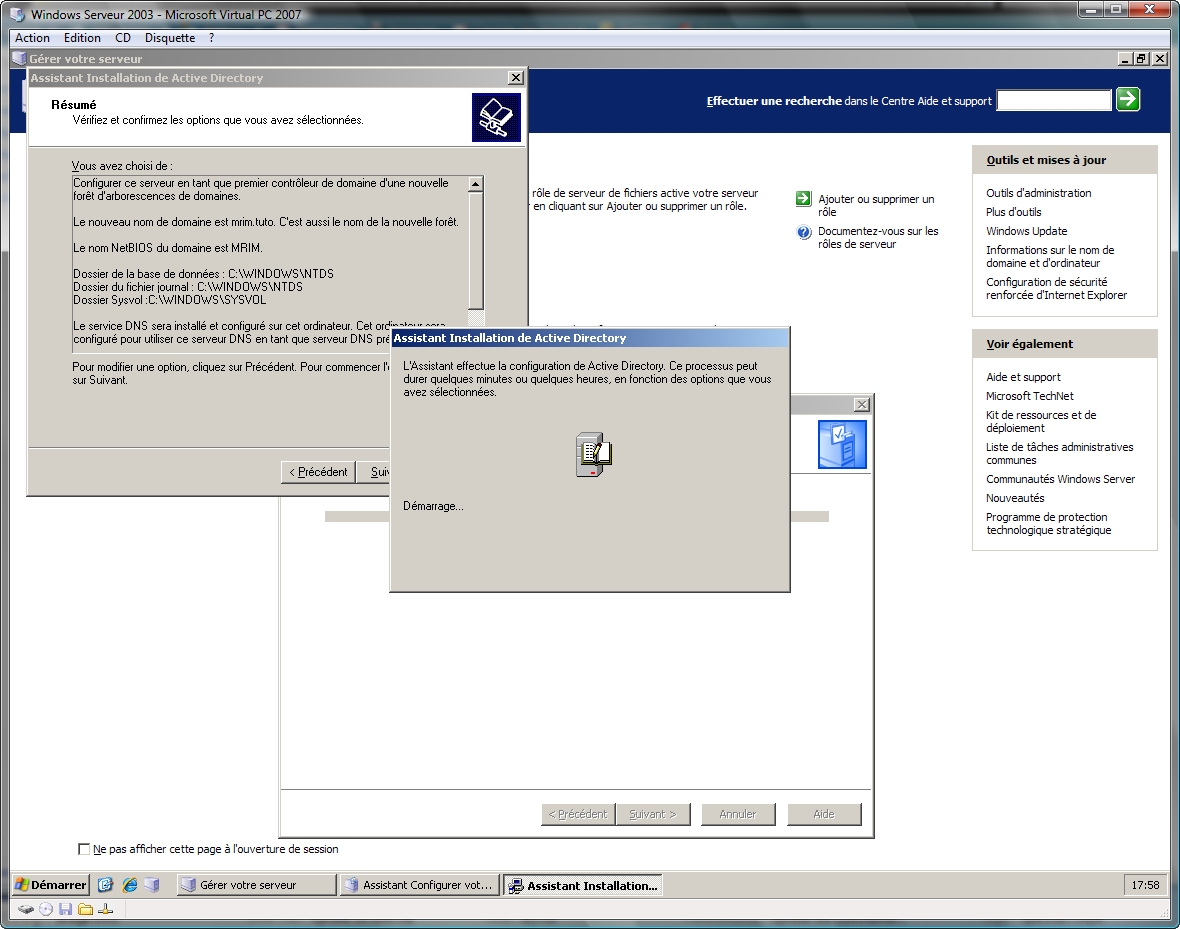Image resolution: width=1180 pixels, height=929 pixels.
Task: Open the Disquette menu
Action: click(x=170, y=38)
